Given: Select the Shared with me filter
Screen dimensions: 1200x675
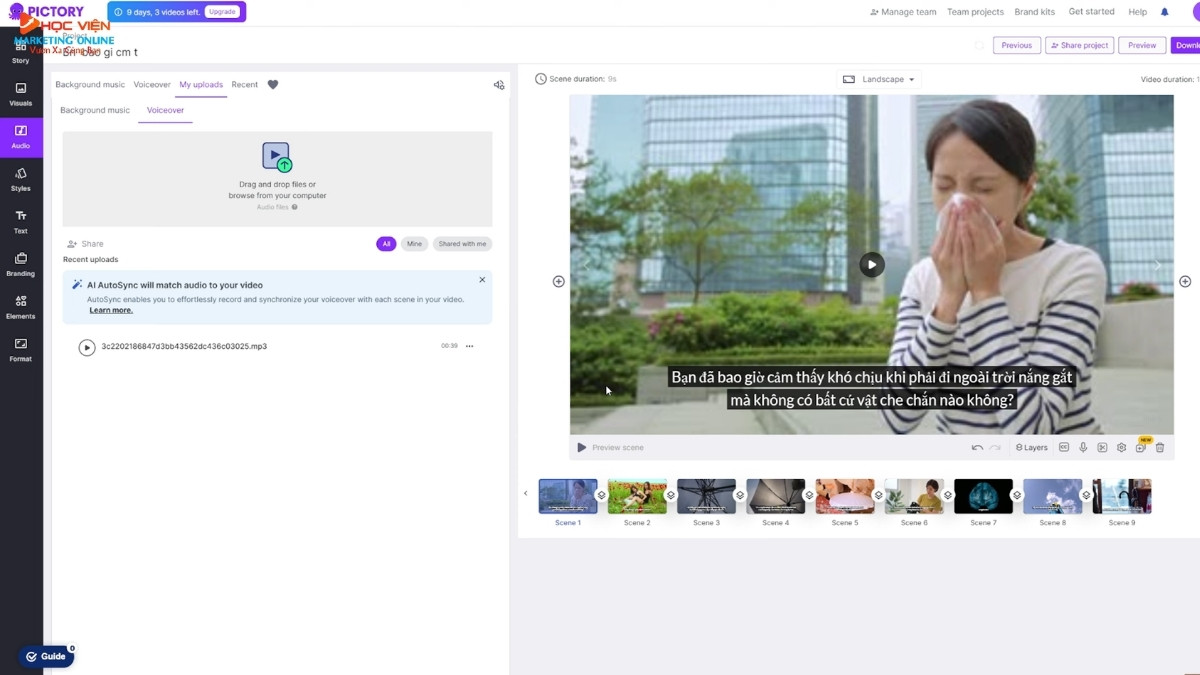Looking at the screenshot, I should click(x=462, y=244).
